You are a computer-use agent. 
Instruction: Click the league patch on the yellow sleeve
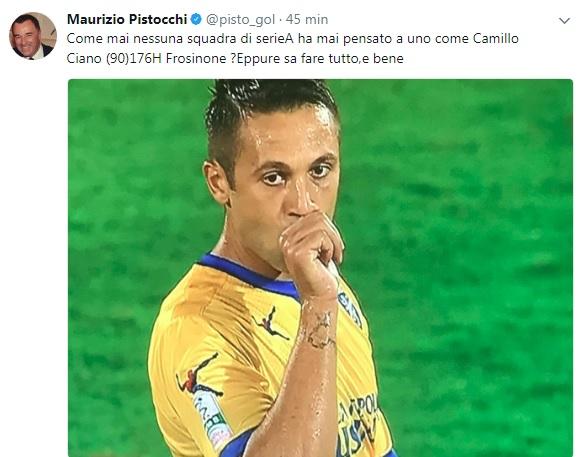point(214,420)
